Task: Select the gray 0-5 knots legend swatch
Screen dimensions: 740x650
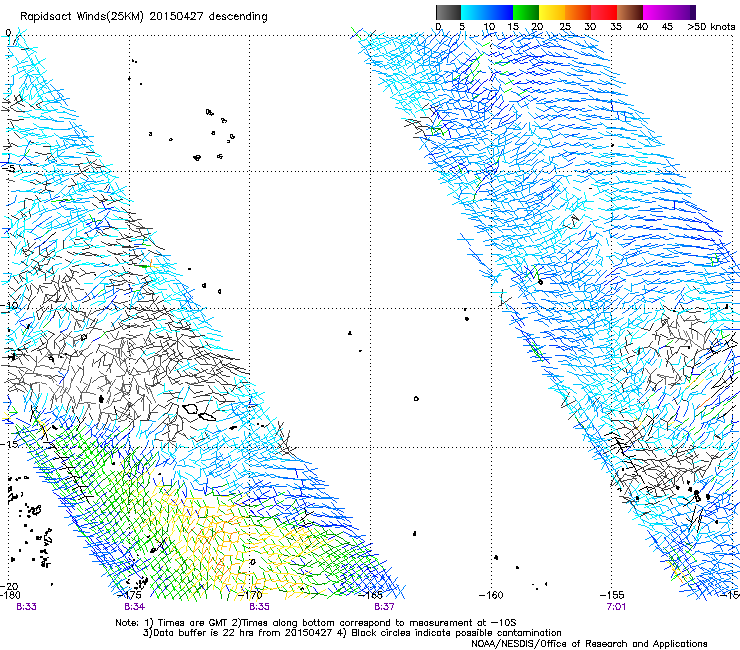Action: (448, 12)
